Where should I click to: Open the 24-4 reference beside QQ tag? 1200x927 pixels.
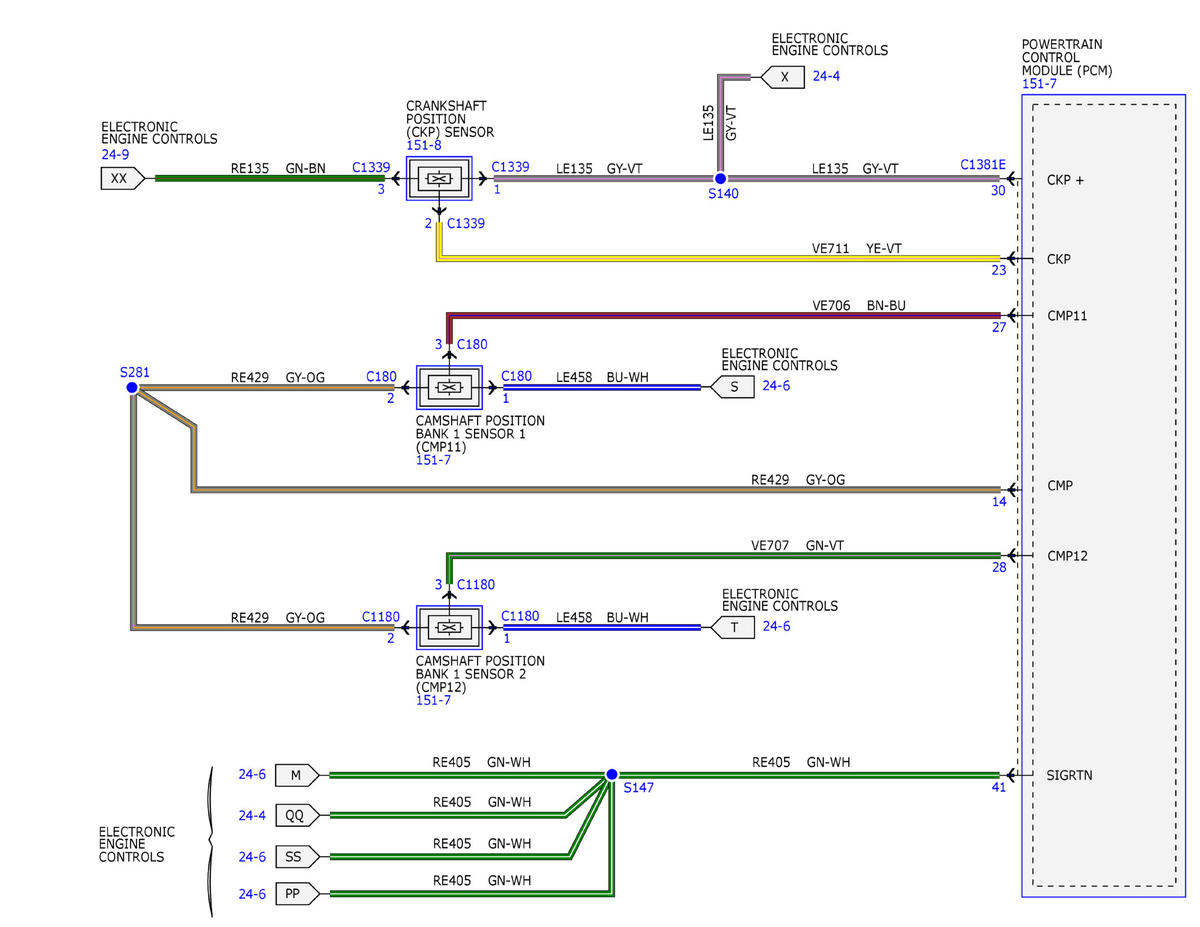click(253, 815)
